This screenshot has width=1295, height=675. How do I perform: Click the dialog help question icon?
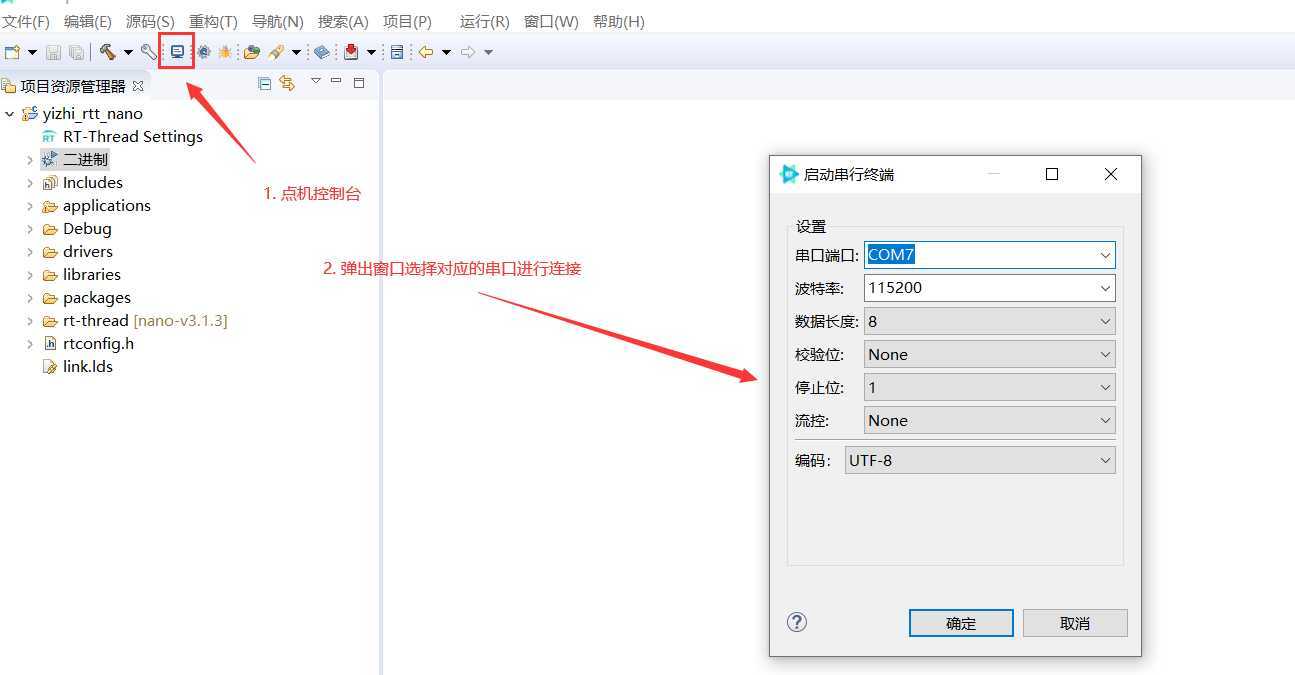(x=797, y=622)
